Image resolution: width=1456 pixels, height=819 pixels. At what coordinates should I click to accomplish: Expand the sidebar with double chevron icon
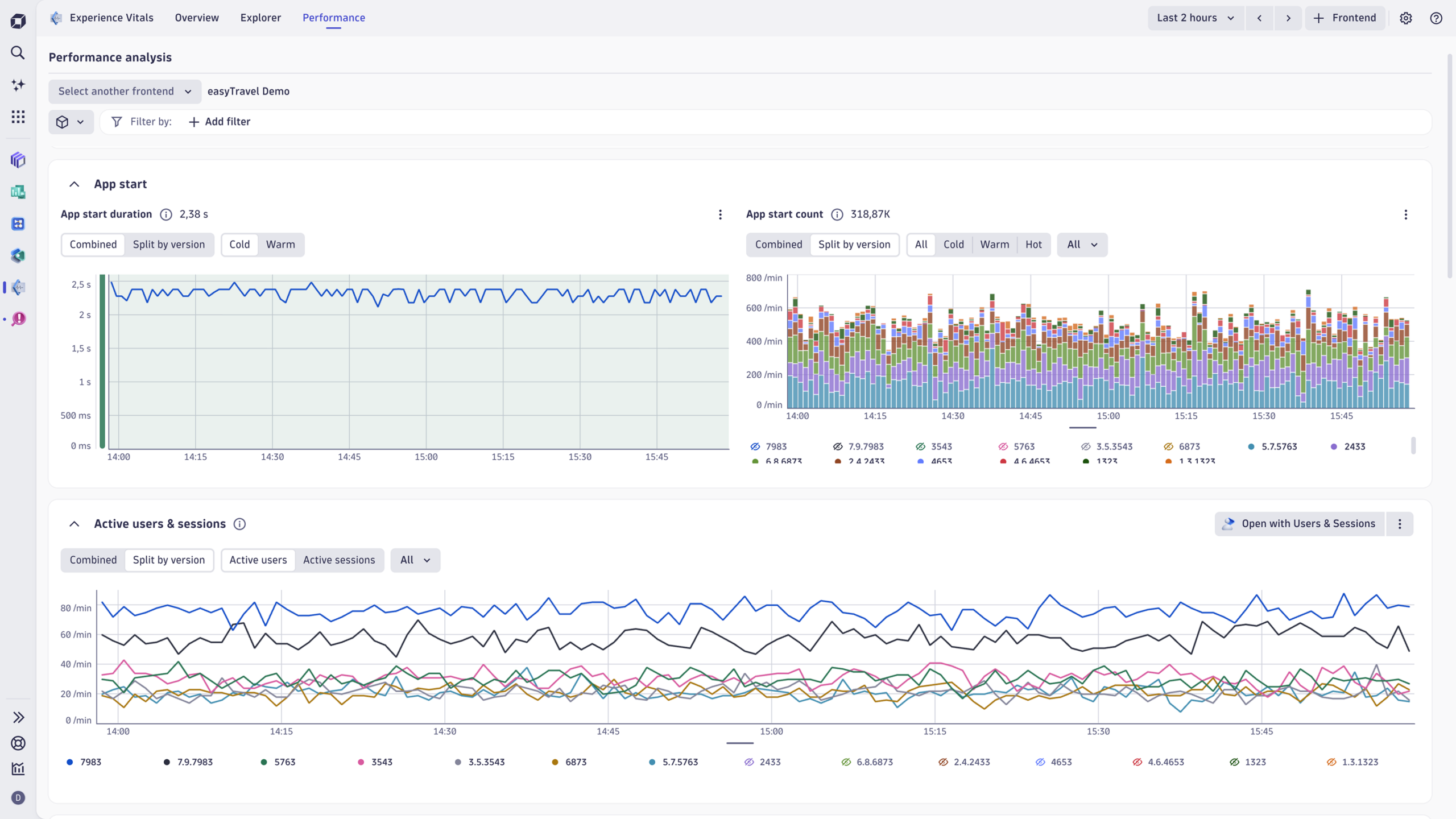(x=18, y=717)
